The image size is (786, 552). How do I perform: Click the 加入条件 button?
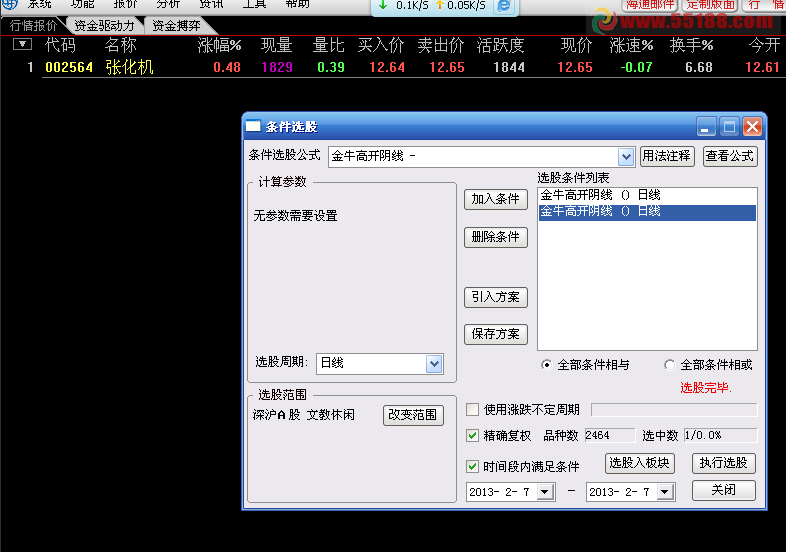495,199
